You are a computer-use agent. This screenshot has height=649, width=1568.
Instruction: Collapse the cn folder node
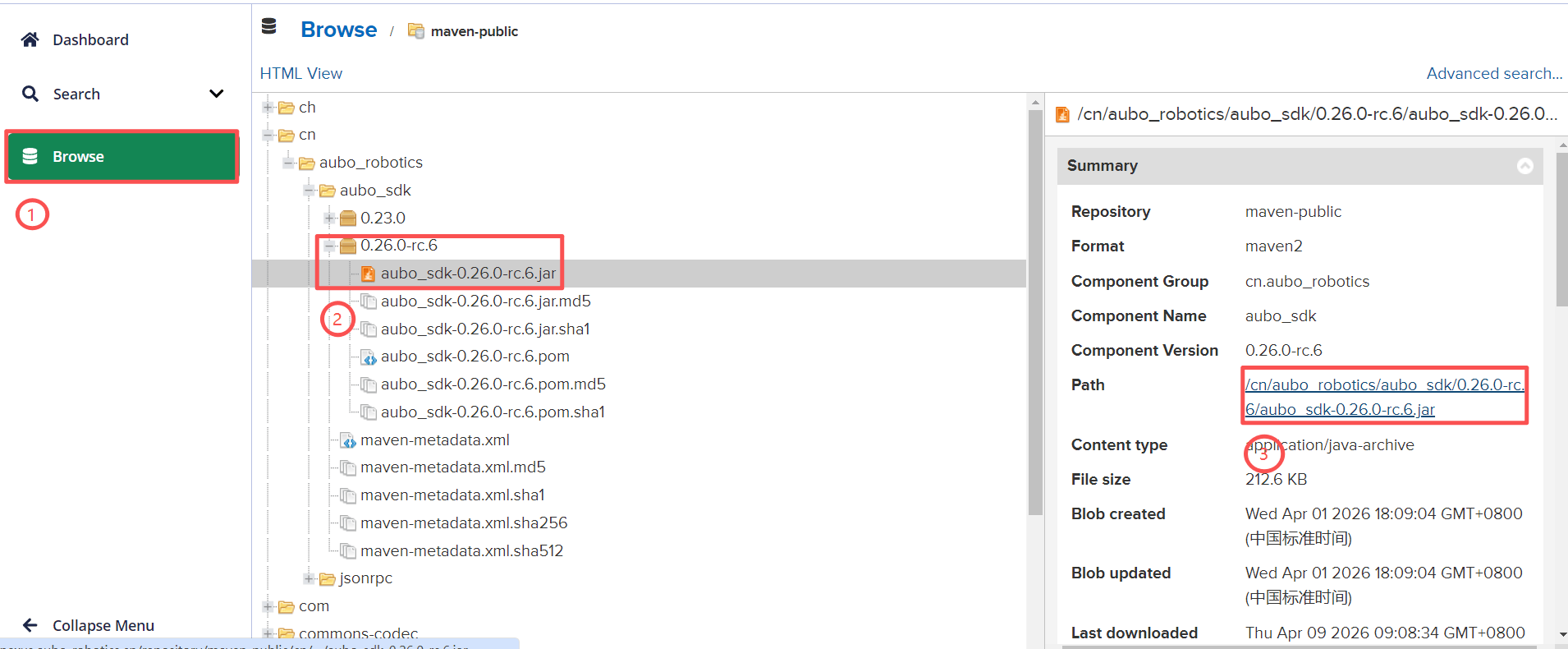click(x=268, y=135)
